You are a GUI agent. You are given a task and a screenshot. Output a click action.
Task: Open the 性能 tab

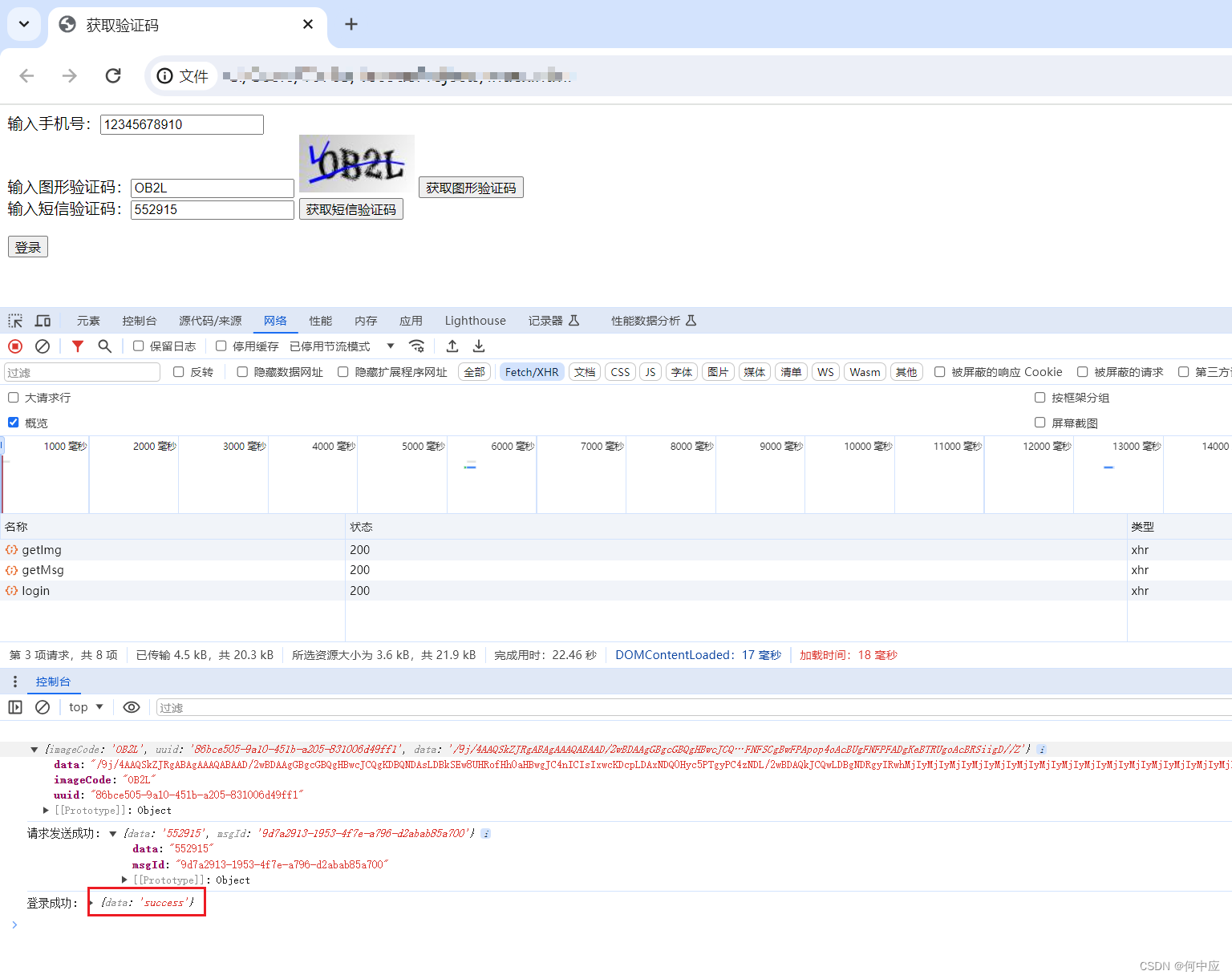[321, 321]
